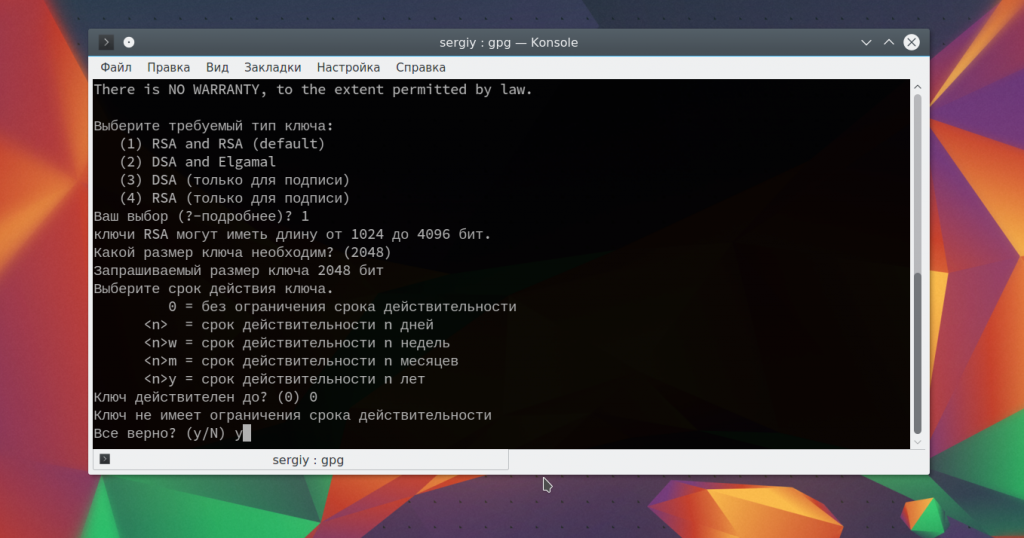Click the pin on all desktops icon
1024x538 pixels.
coord(129,42)
